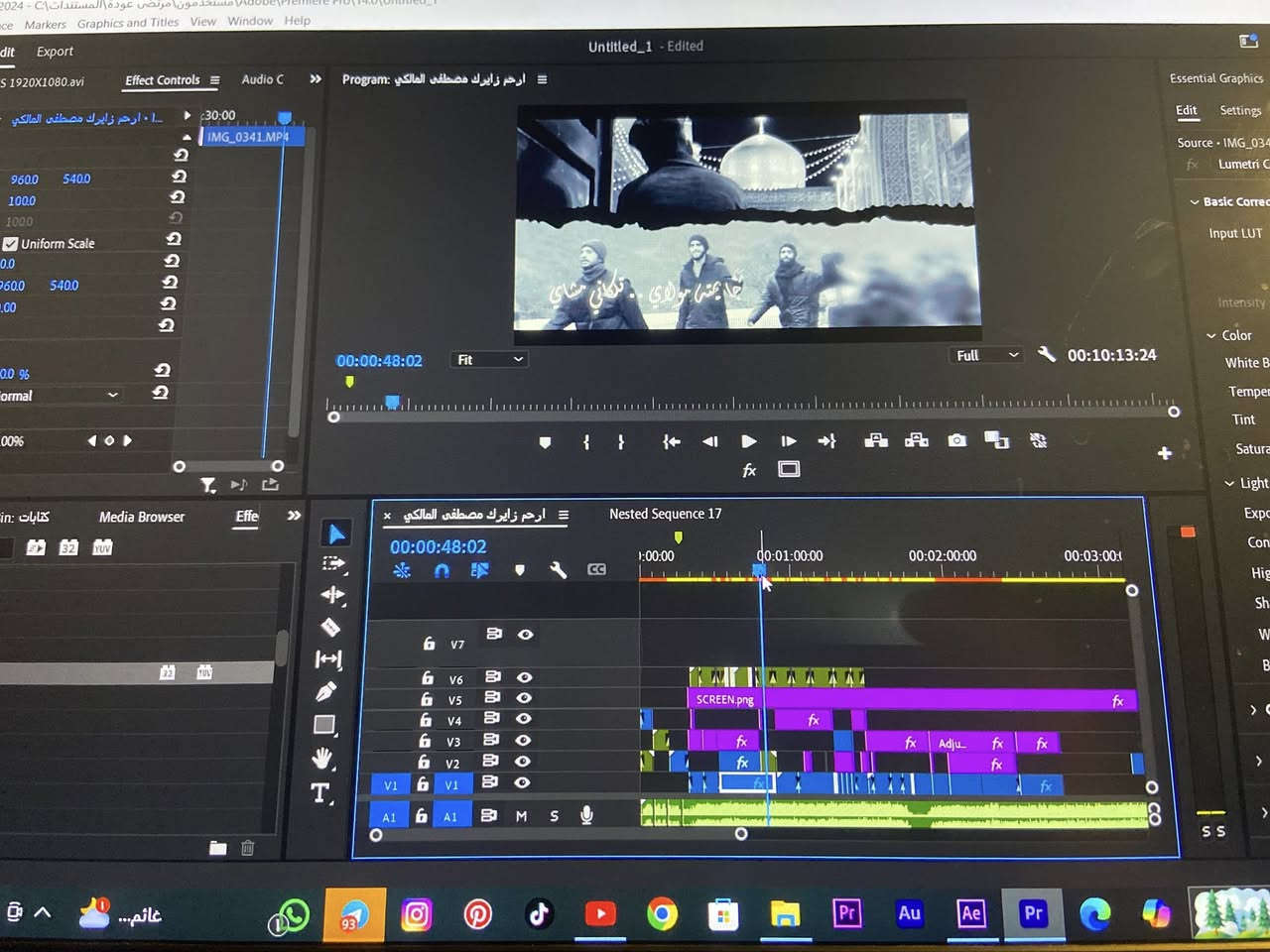Open the Program monitor button editor plus
This screenshot has height=952, width=1270.
[1165, 453]
